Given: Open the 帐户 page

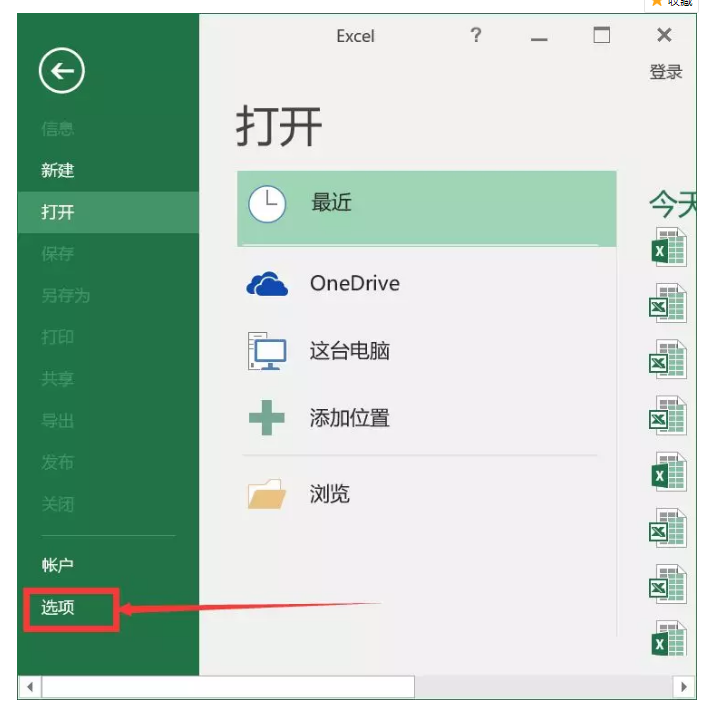Looking at the screenshot, I should (x=58, y=565).
